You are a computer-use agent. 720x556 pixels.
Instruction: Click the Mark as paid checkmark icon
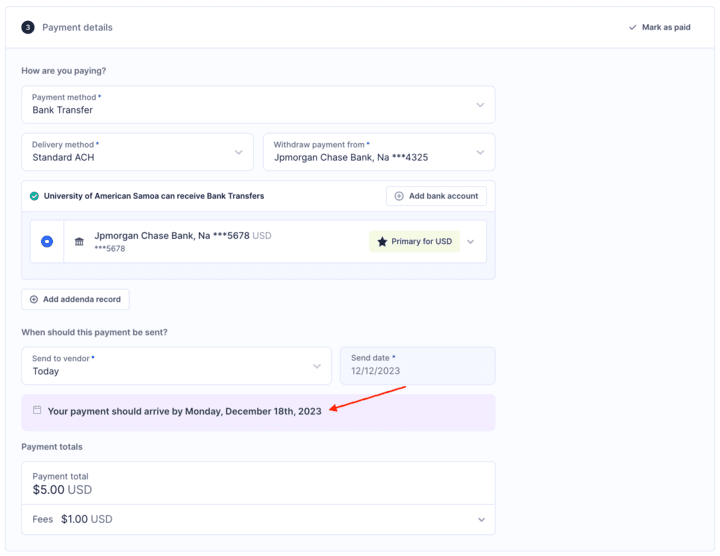(632, 27)
